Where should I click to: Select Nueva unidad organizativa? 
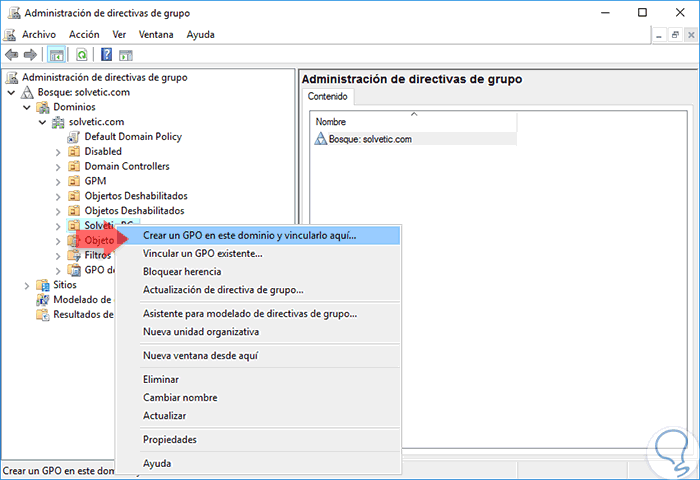click(x=258, y=332)
